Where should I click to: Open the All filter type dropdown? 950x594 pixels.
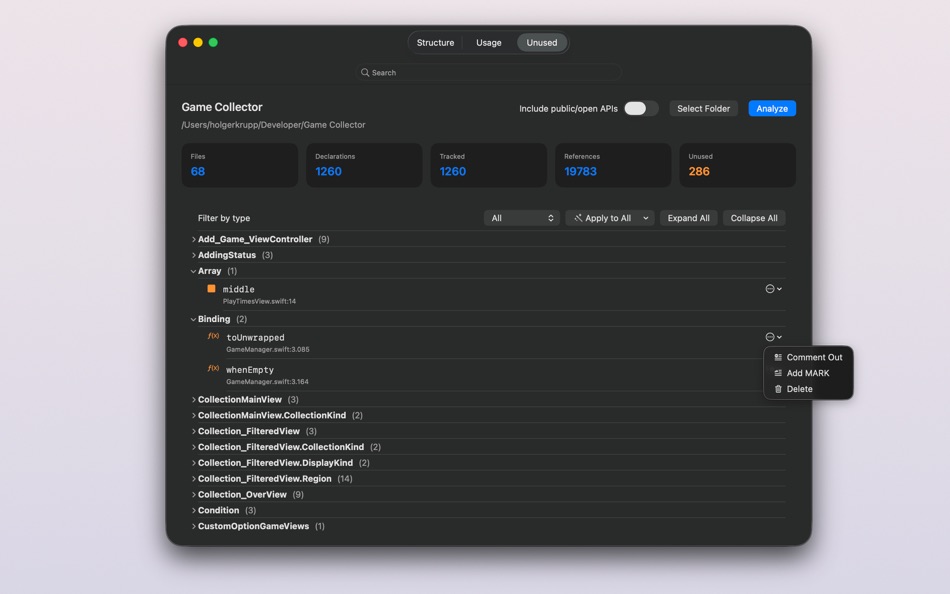coord(524,218)
